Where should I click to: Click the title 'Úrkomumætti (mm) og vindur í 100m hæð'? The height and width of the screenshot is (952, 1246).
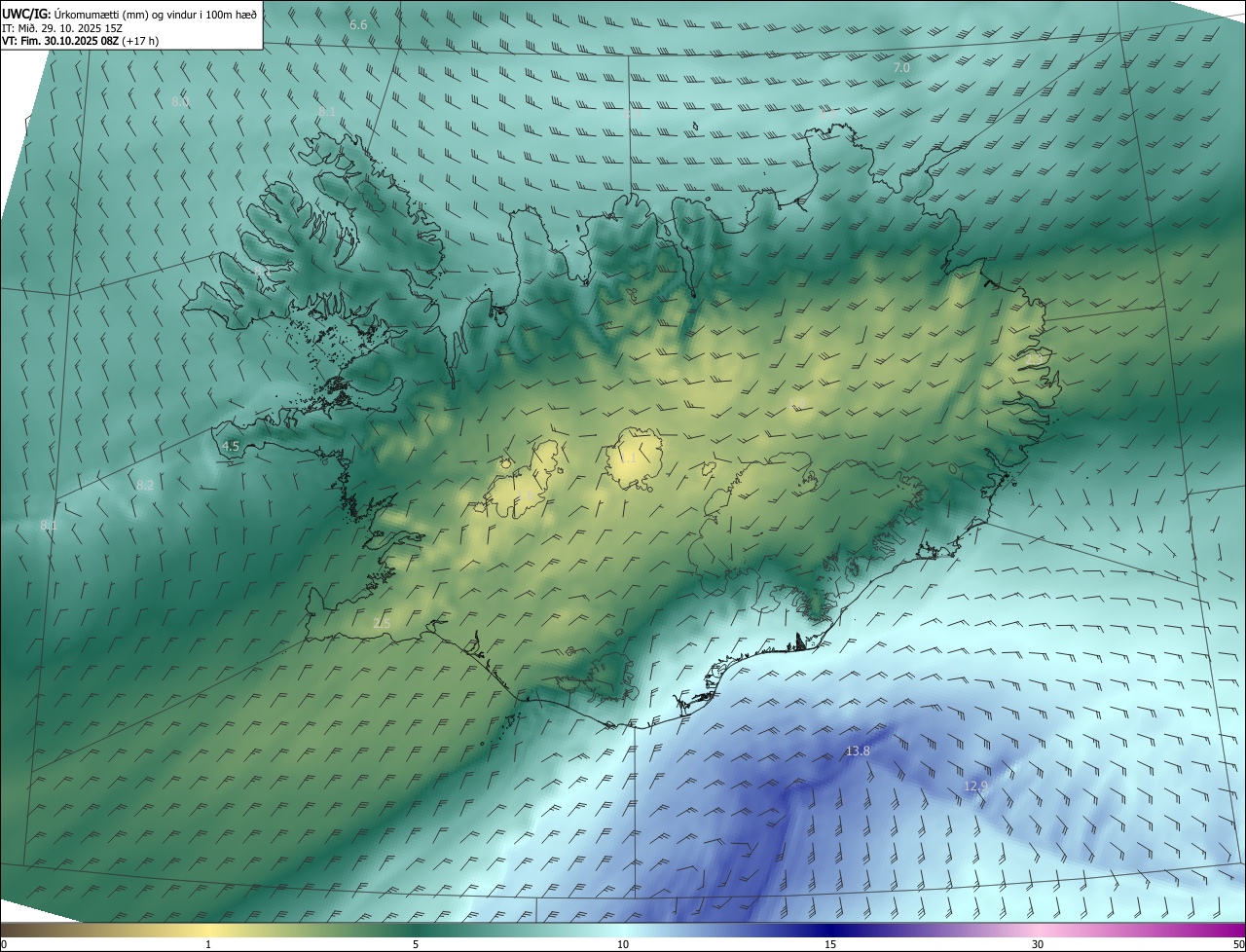(x=155, y=13)
